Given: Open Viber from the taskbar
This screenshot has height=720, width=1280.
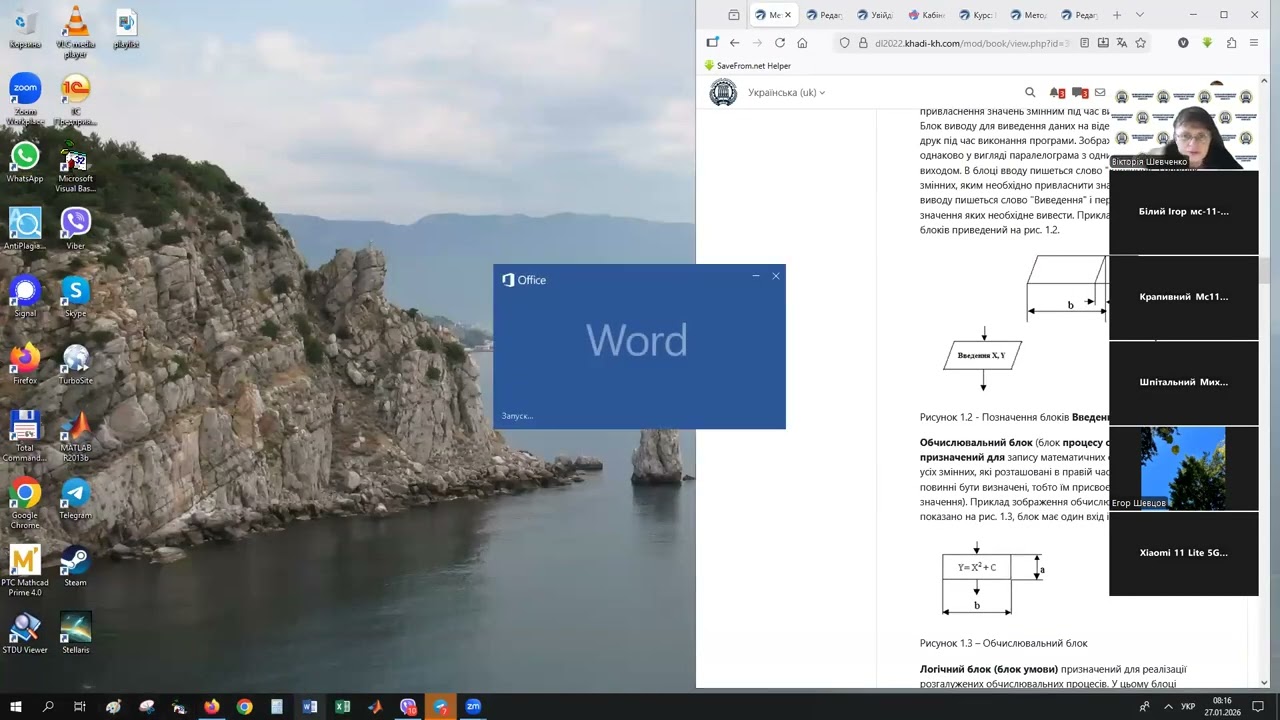Looking at the screenshot, I should (x=408, y=706).
